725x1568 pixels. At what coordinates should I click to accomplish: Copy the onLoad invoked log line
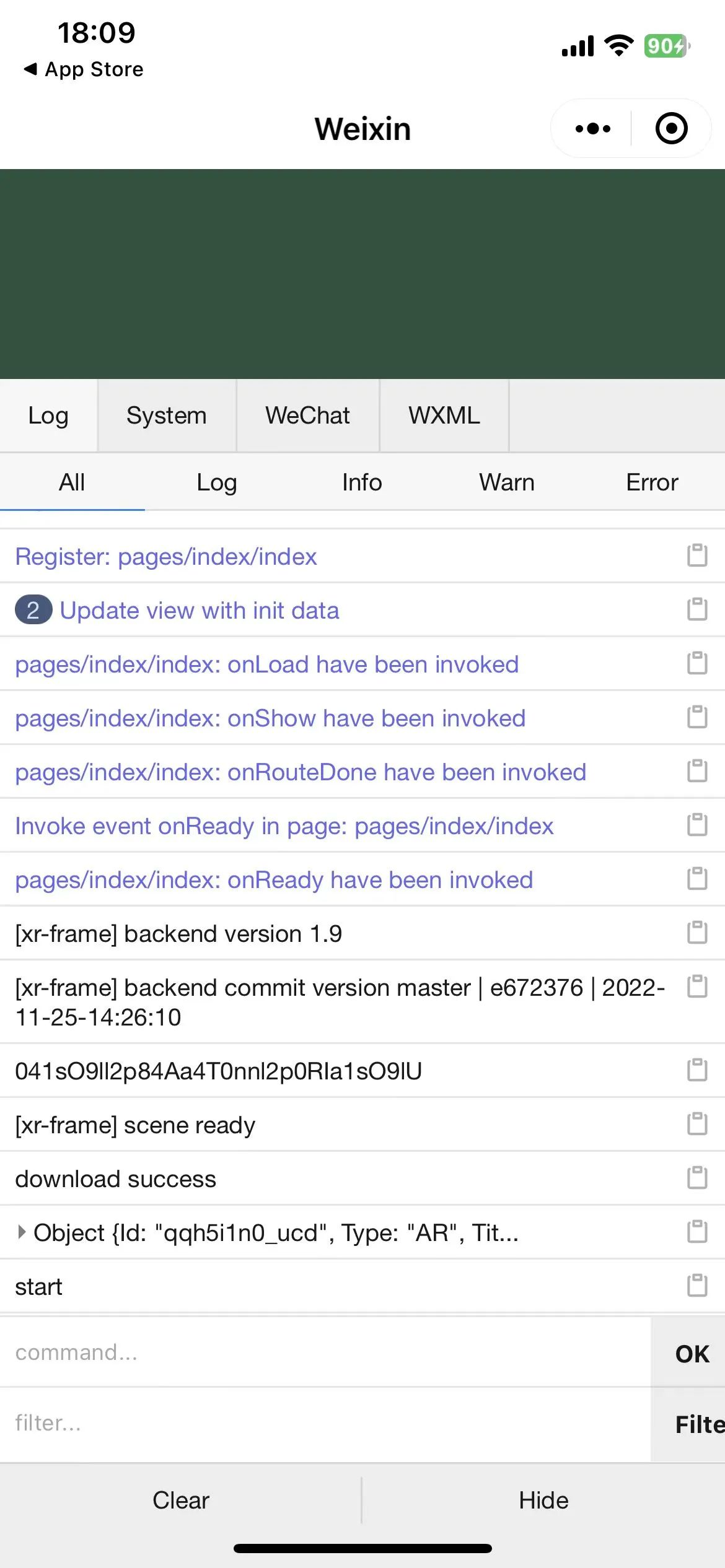[697, 663]
